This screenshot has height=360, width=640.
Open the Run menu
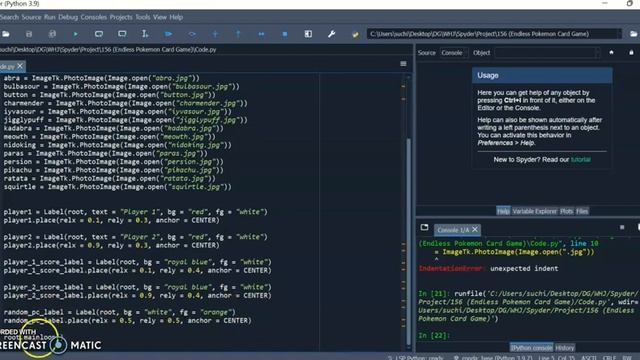tap(49, 17)
